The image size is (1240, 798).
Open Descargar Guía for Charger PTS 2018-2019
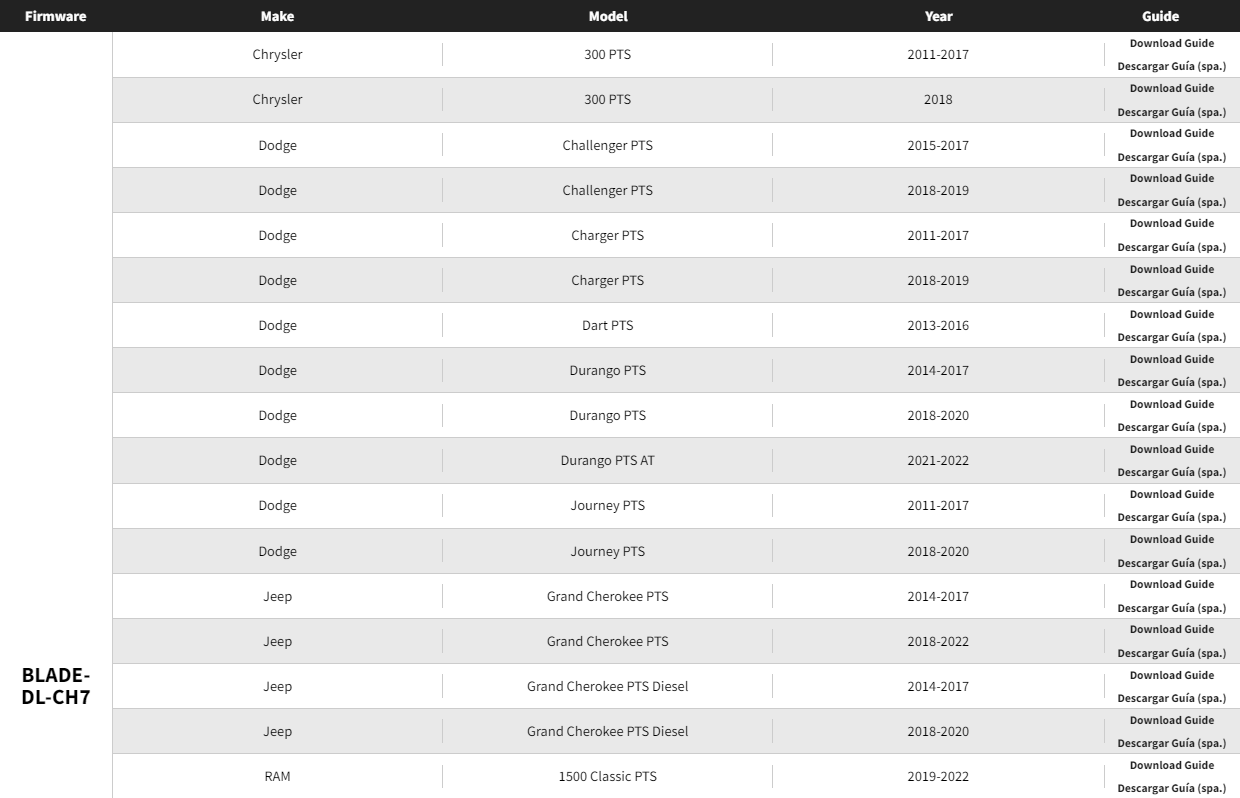pyautogui.click(x=1171, y=292)
